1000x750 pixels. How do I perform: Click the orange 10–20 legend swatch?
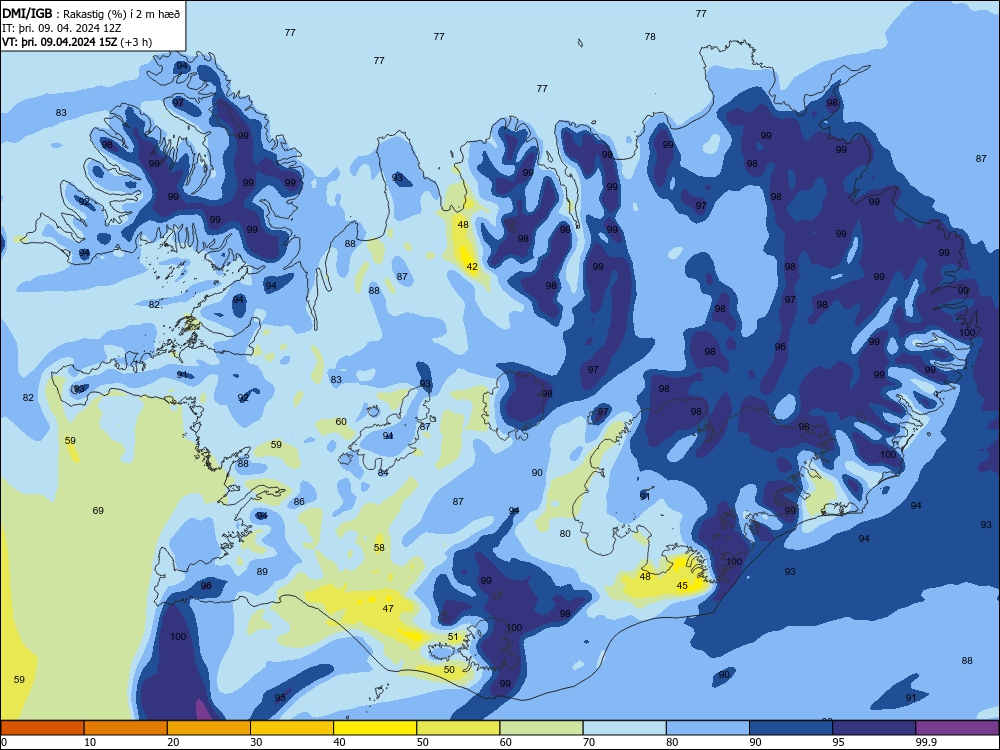pyautogui.click(x=126, y=728)
